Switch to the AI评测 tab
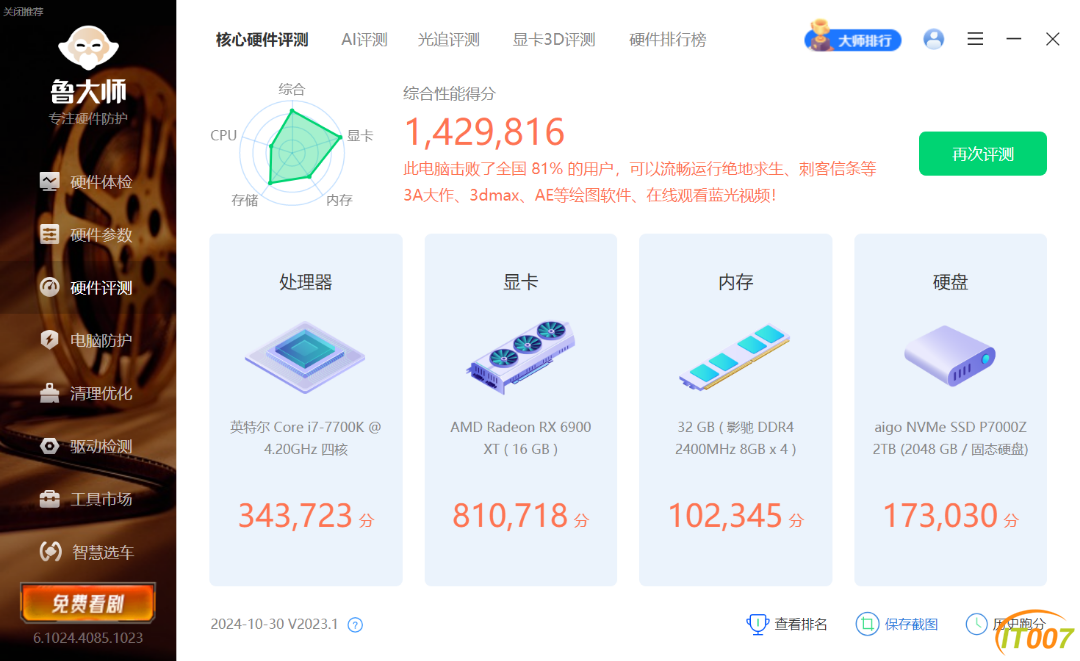 coord(364,40)
